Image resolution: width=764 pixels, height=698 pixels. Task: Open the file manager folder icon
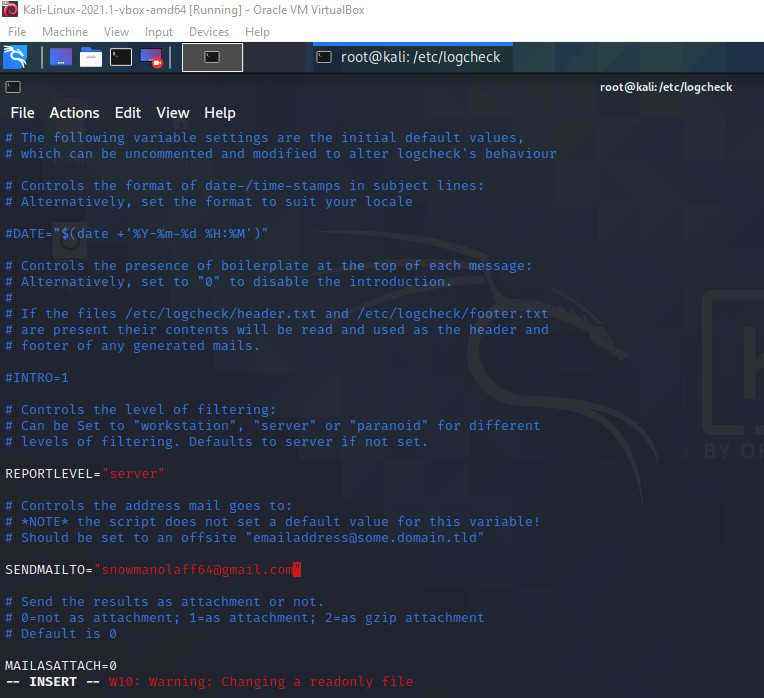[91, 57]
